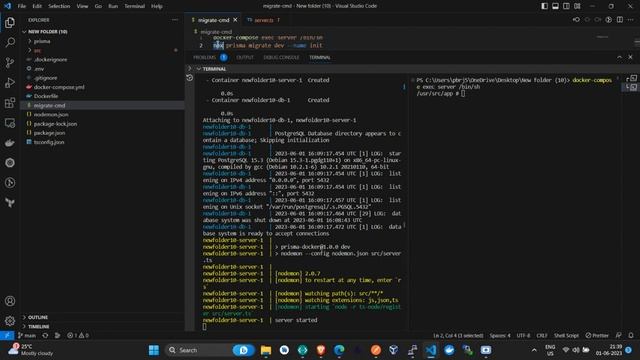This screenshot has width=640, height=360.
Task: Open the Accounts menu in activity bar
Action: pos(10,301)
